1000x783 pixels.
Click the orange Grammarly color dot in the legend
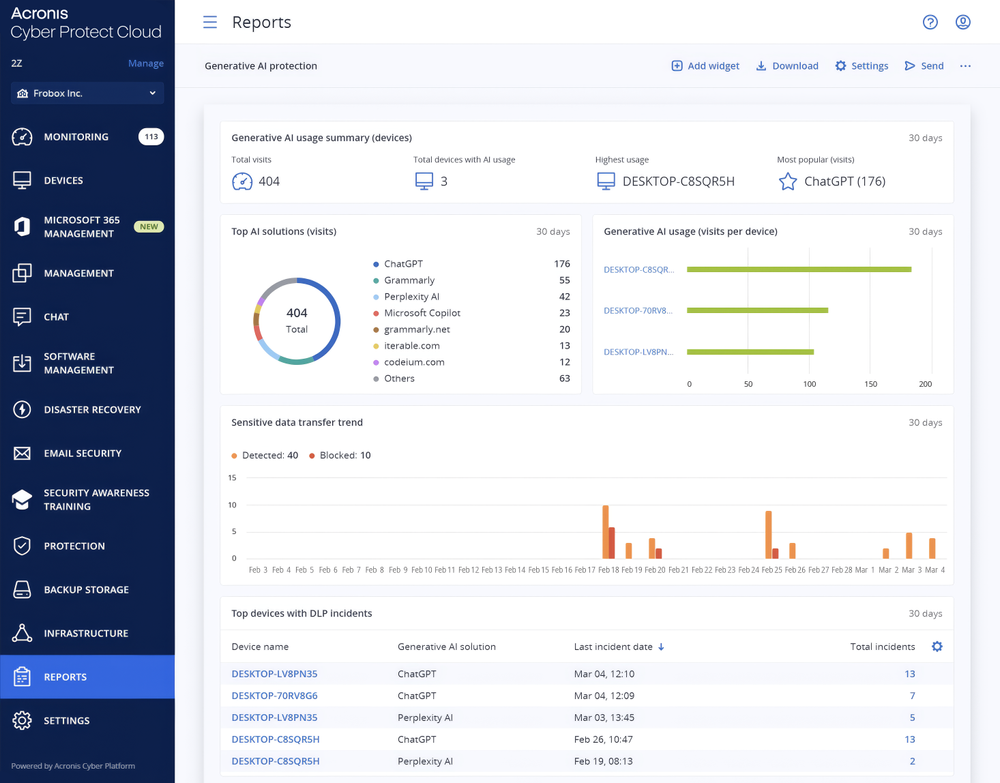pyautogui.click(x=378, y=280)
